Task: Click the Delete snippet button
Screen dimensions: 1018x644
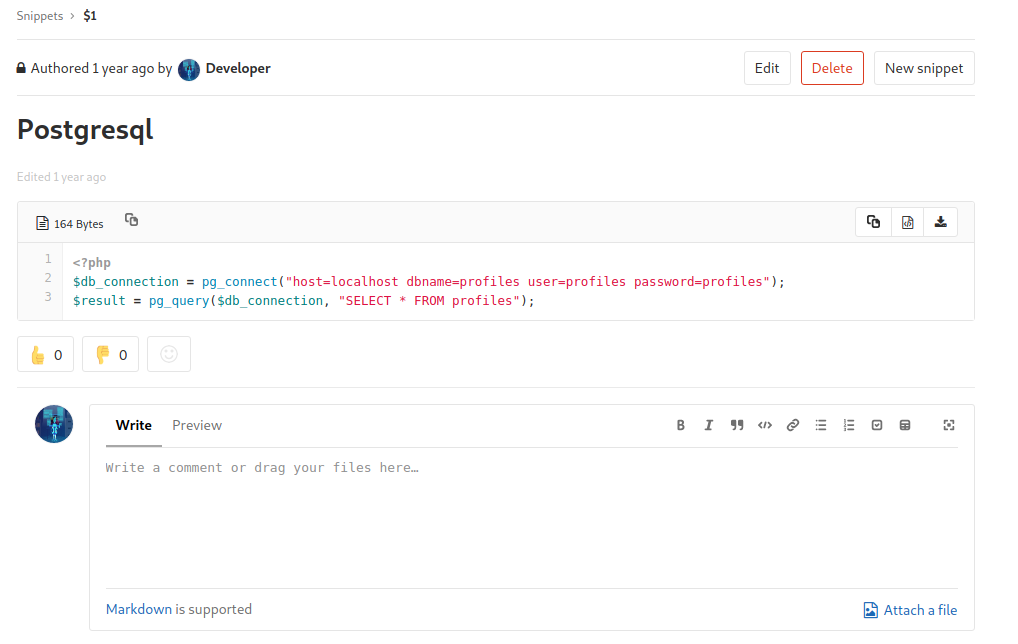Action: tap(832, 68)
